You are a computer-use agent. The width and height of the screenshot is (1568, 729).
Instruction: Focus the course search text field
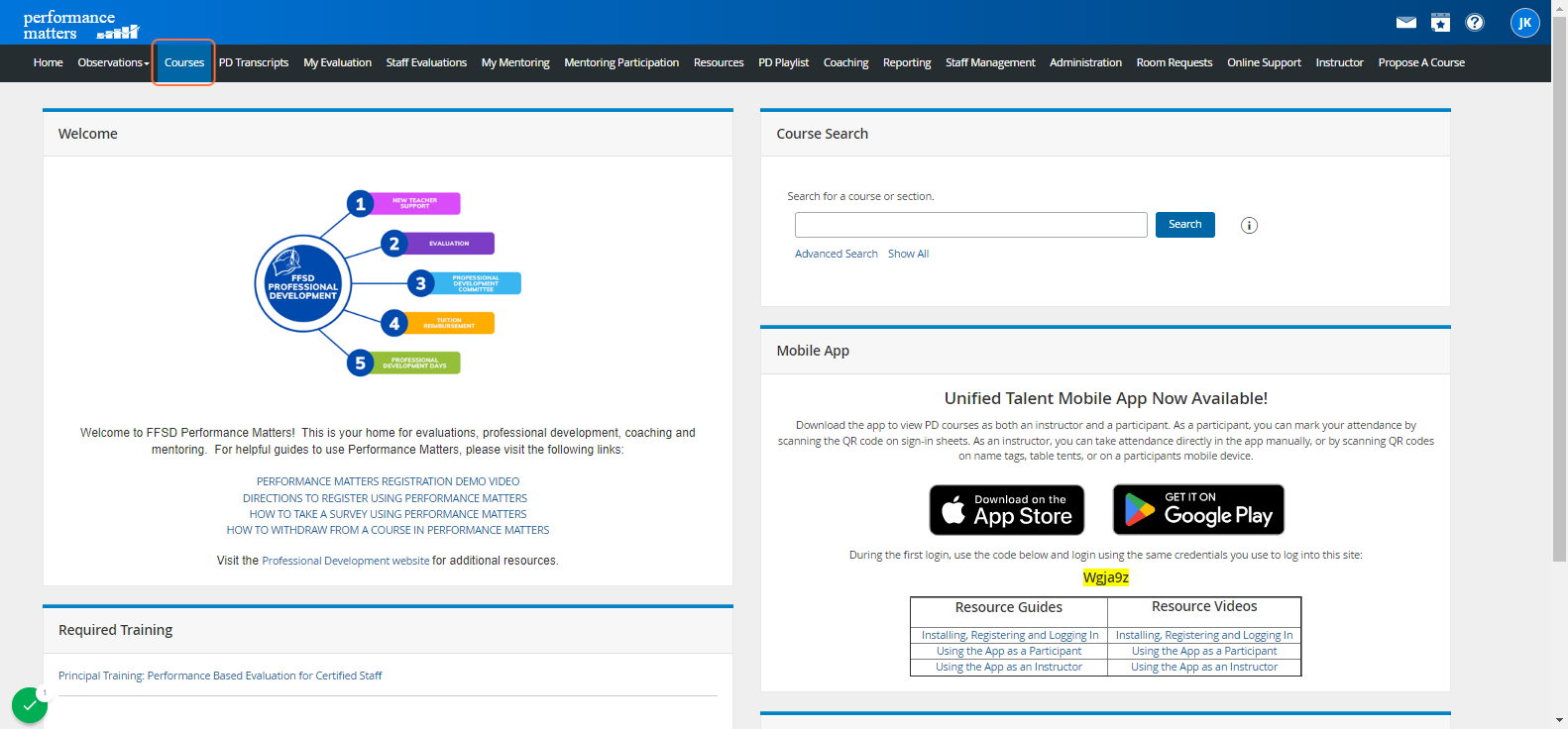click(970, 225)
